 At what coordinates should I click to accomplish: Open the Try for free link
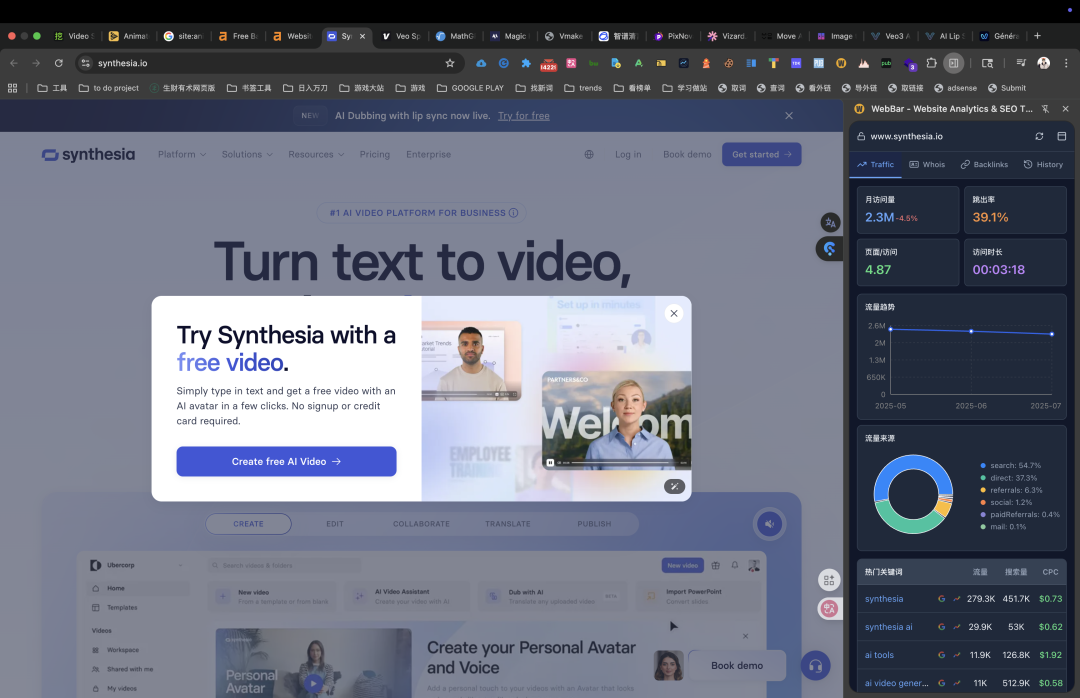523,116
